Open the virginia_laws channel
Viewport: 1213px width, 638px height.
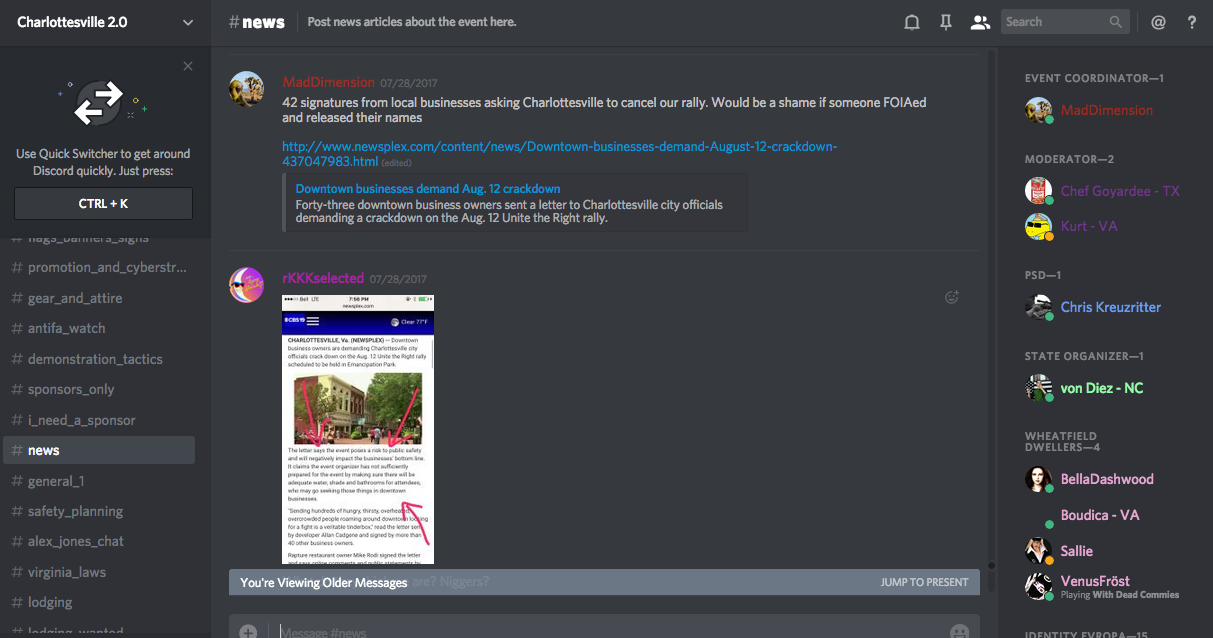(x=66, y=572)
